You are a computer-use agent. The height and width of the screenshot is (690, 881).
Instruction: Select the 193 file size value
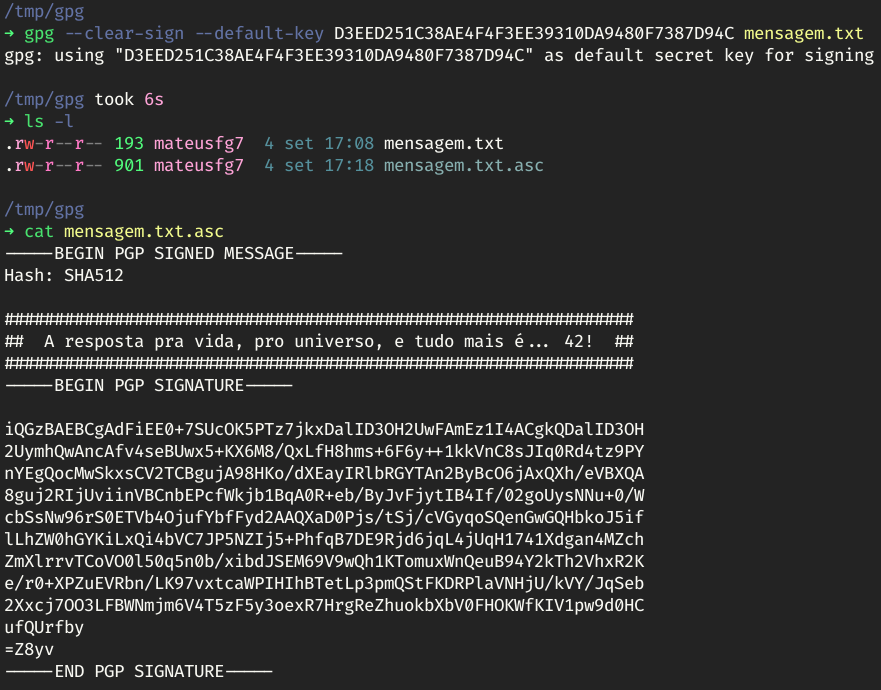(x=129, y=143)
